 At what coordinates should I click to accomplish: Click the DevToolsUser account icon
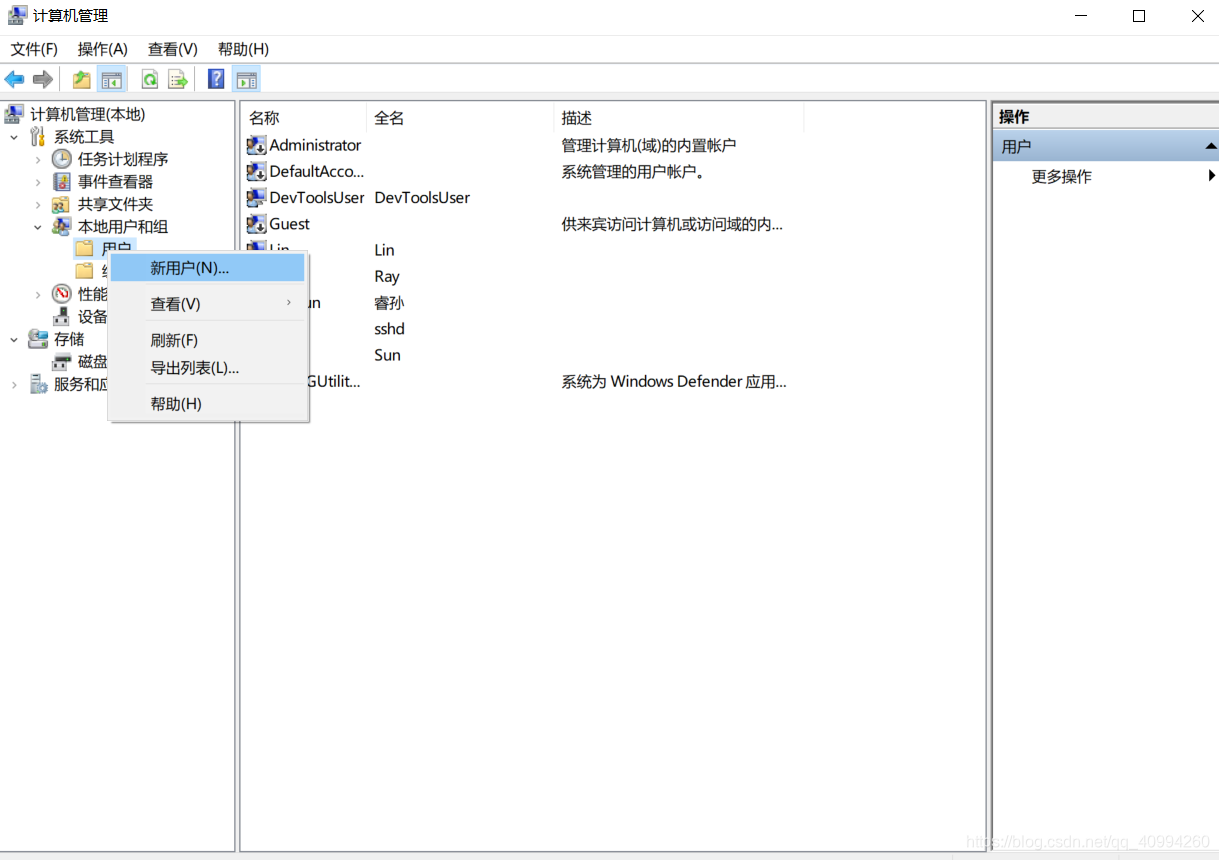pyautogui.click(x=256, y=197)
